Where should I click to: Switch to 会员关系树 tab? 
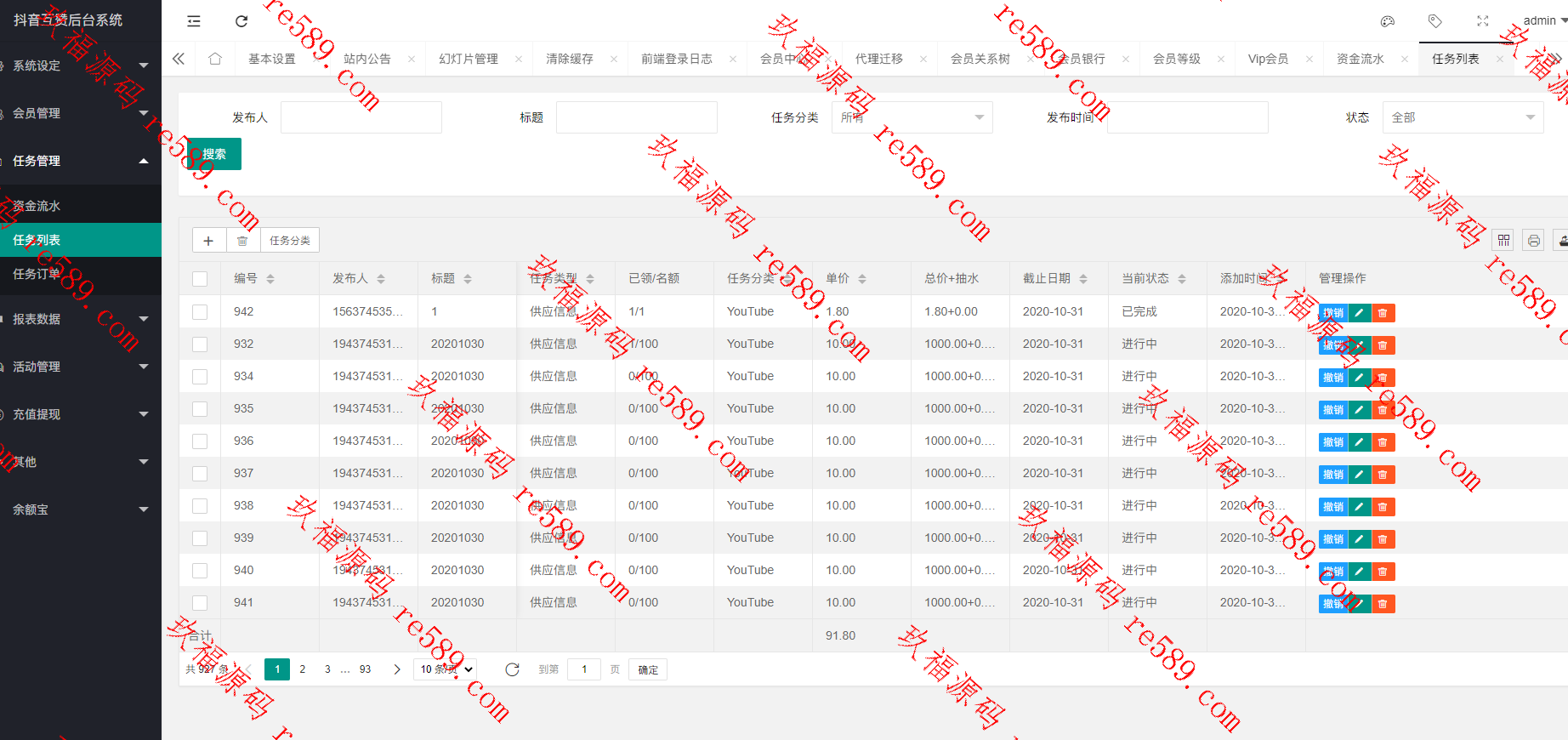[x=980, y=59]
